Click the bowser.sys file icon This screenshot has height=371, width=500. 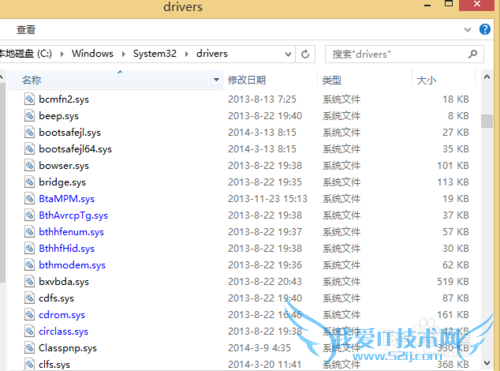tap(29, 166)
